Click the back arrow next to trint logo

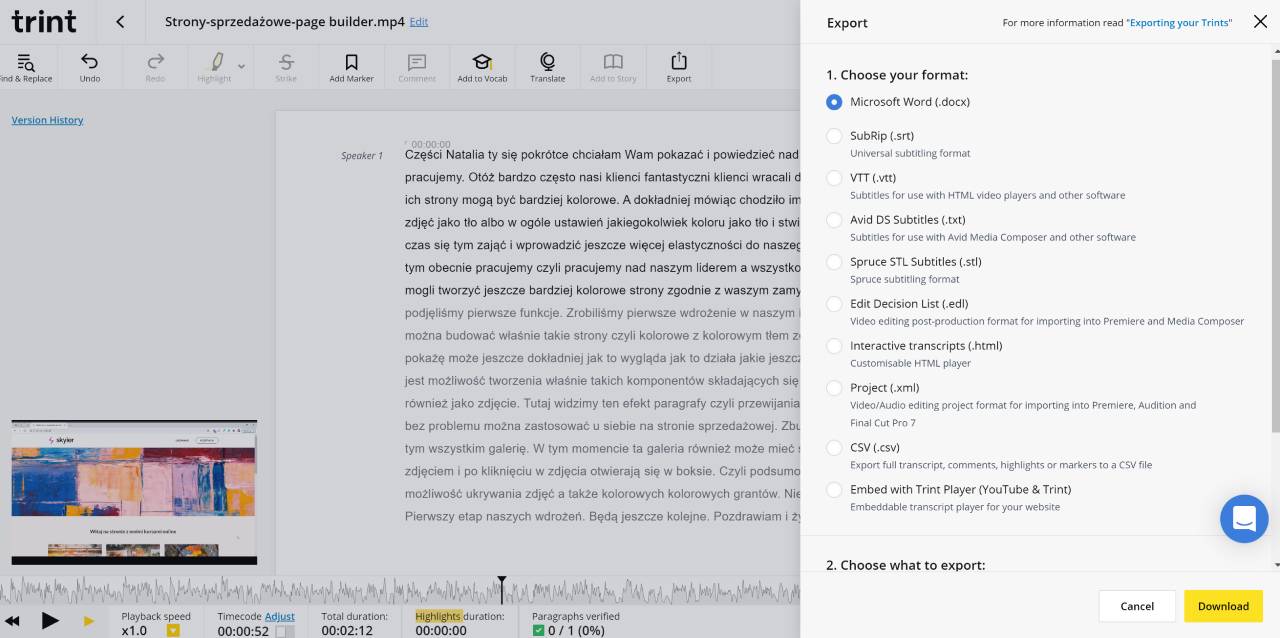pos(120,21)
